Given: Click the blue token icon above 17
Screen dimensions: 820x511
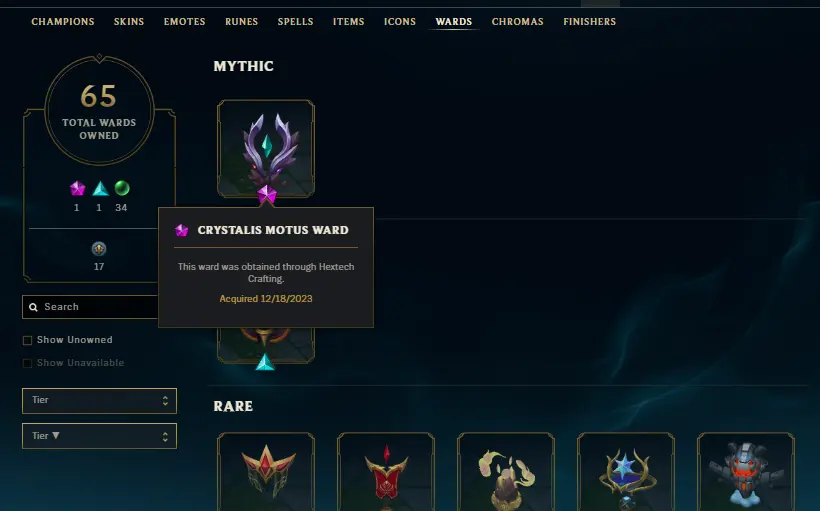Looking at the screenshot, I should pos(99,249).
